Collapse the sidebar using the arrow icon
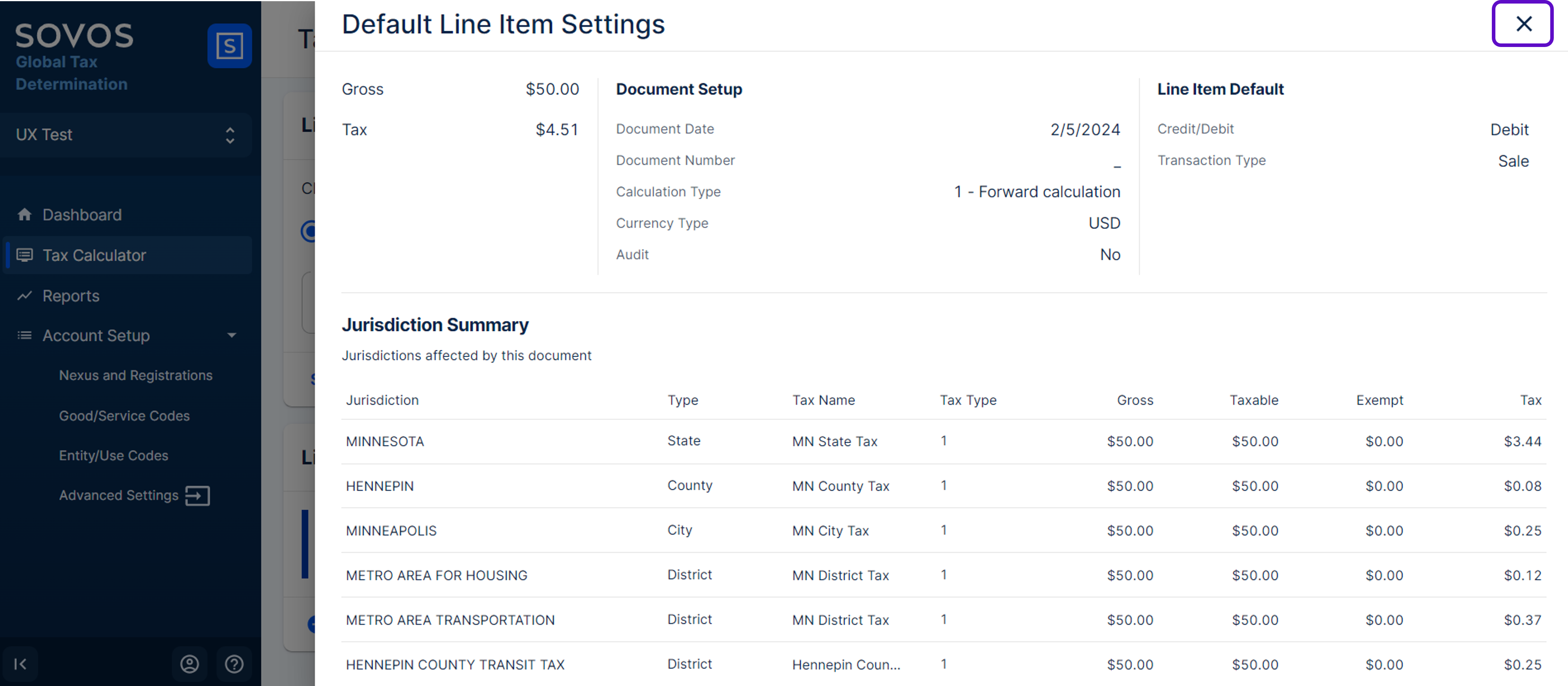 pyautogui.click(x=20, y=663)
